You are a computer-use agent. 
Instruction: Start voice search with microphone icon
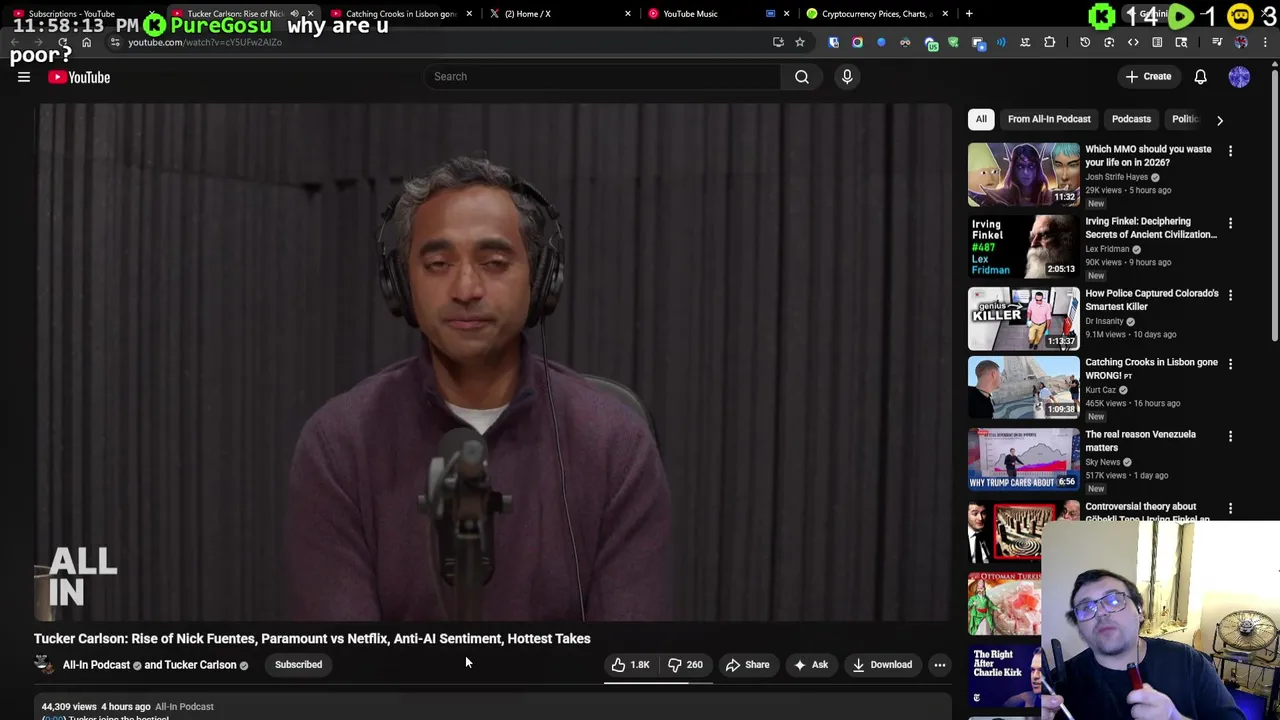847,76
